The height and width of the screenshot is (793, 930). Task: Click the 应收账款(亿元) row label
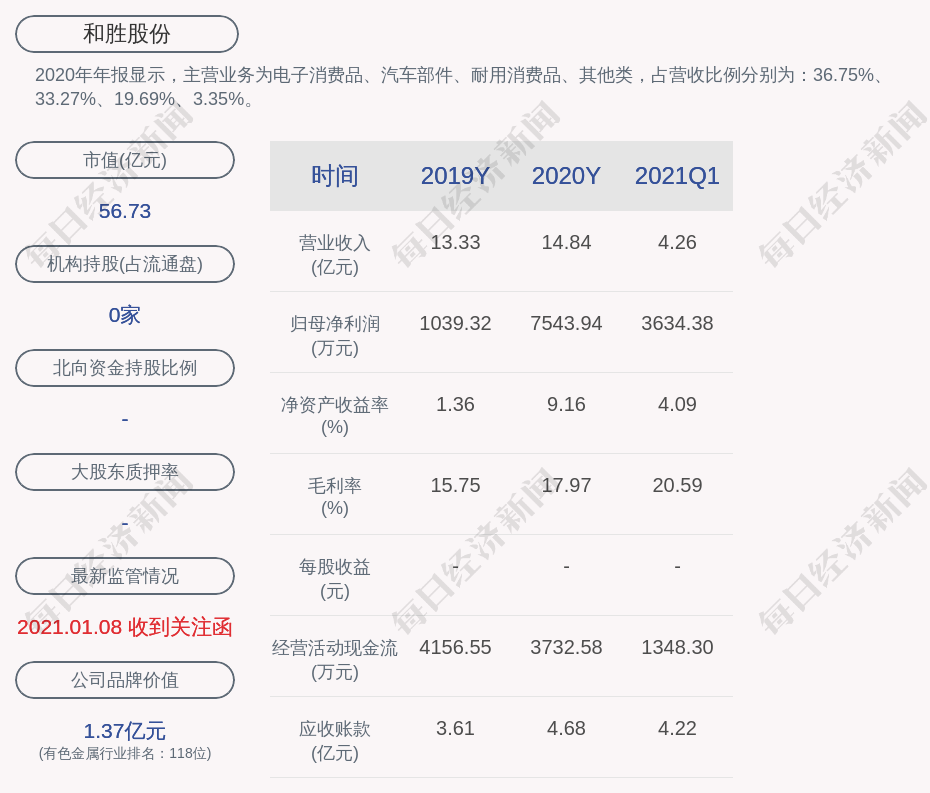click(335, 740)
